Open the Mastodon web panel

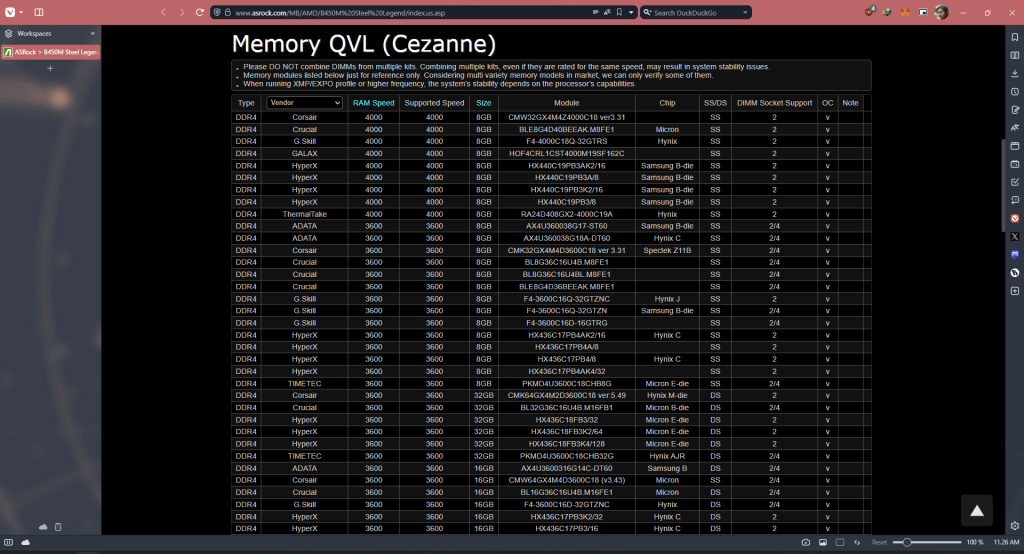click(x=1015, y=254)
